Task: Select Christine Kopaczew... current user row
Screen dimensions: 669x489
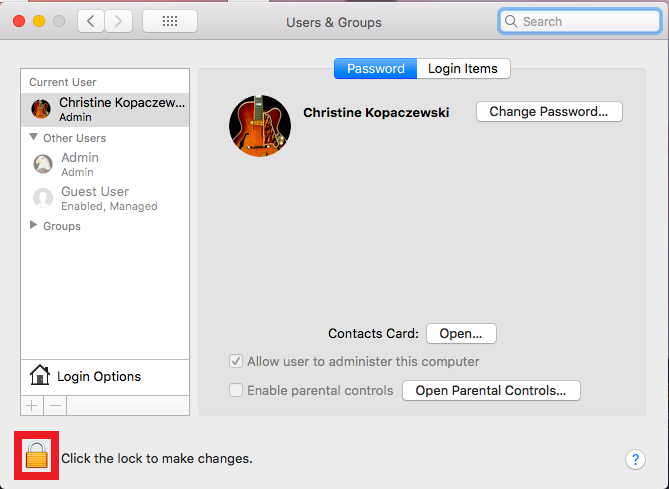Action: pos(105,110)
